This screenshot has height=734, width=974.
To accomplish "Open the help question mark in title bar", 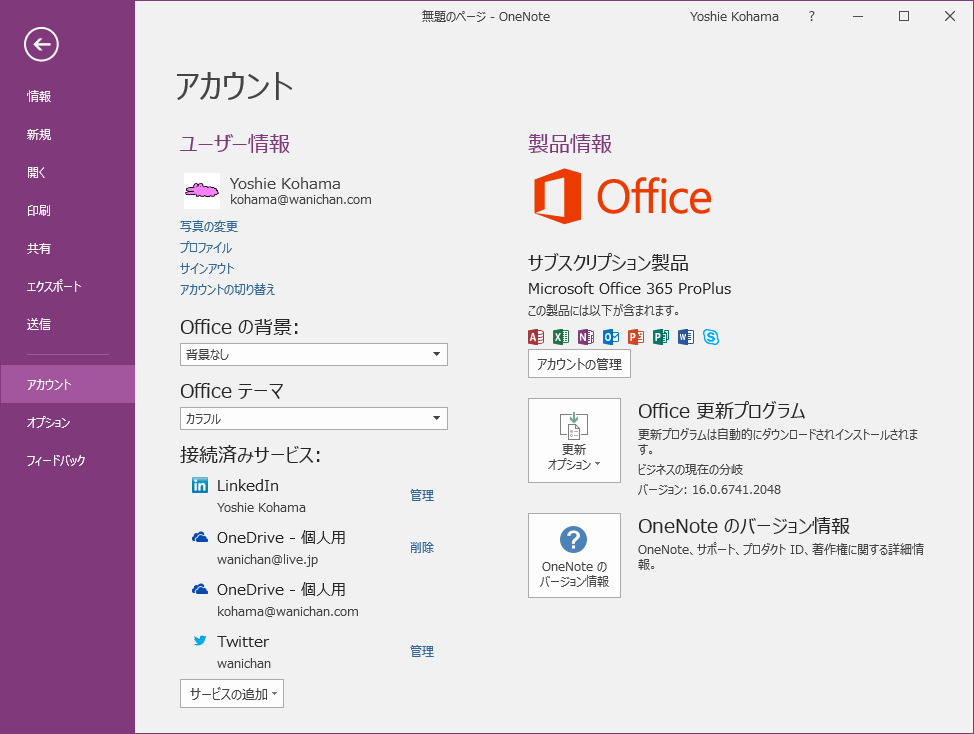I will pos(811,16).
